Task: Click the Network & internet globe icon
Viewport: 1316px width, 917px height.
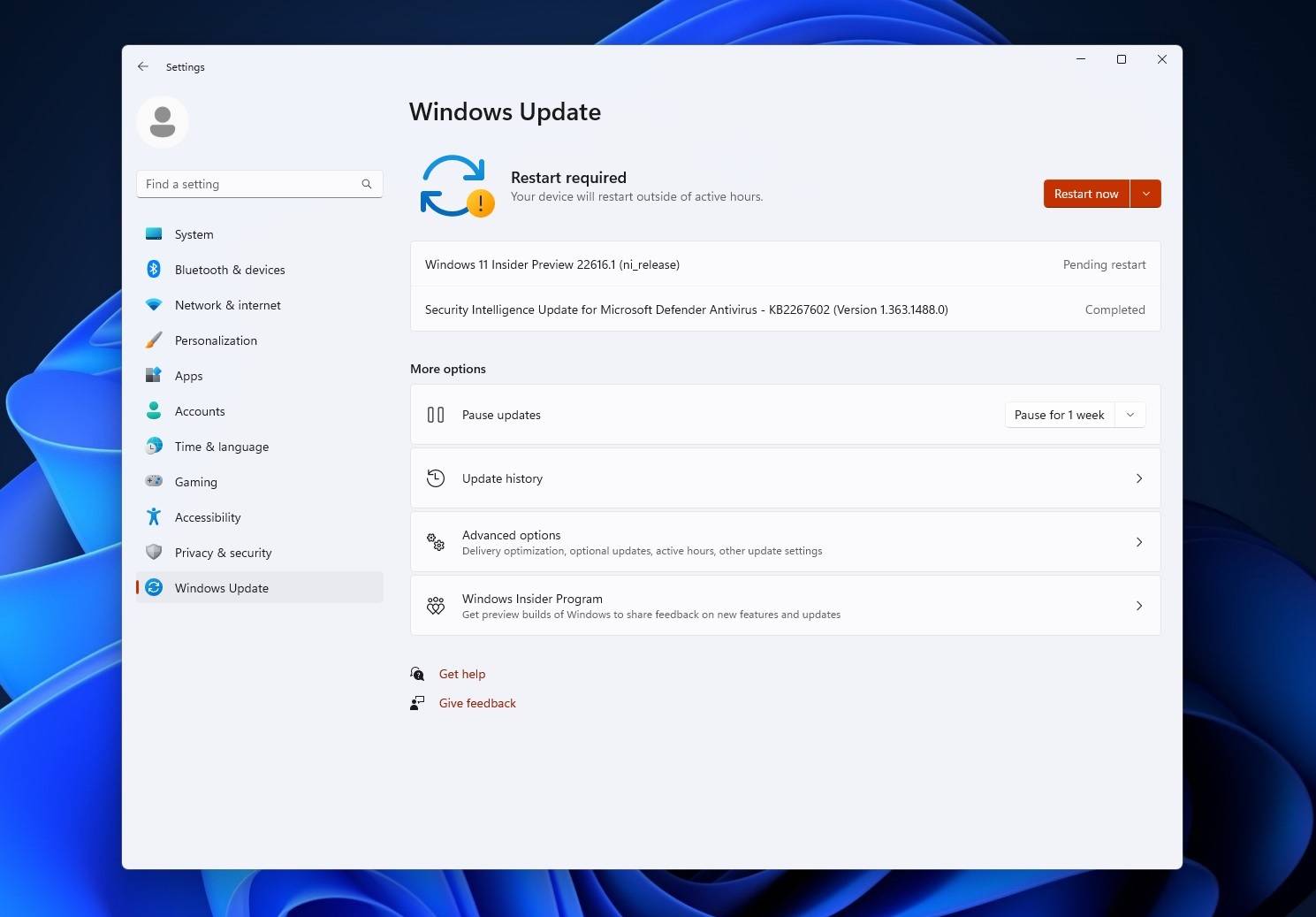Action: pyautogui.click(x=154, y=304)
